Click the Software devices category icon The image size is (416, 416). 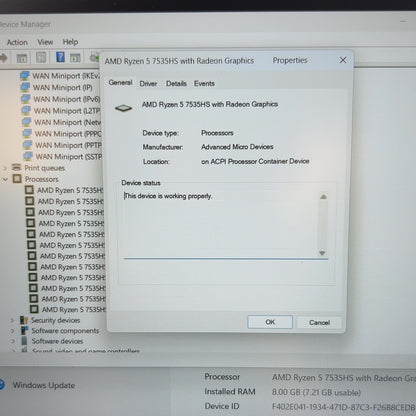24,341
